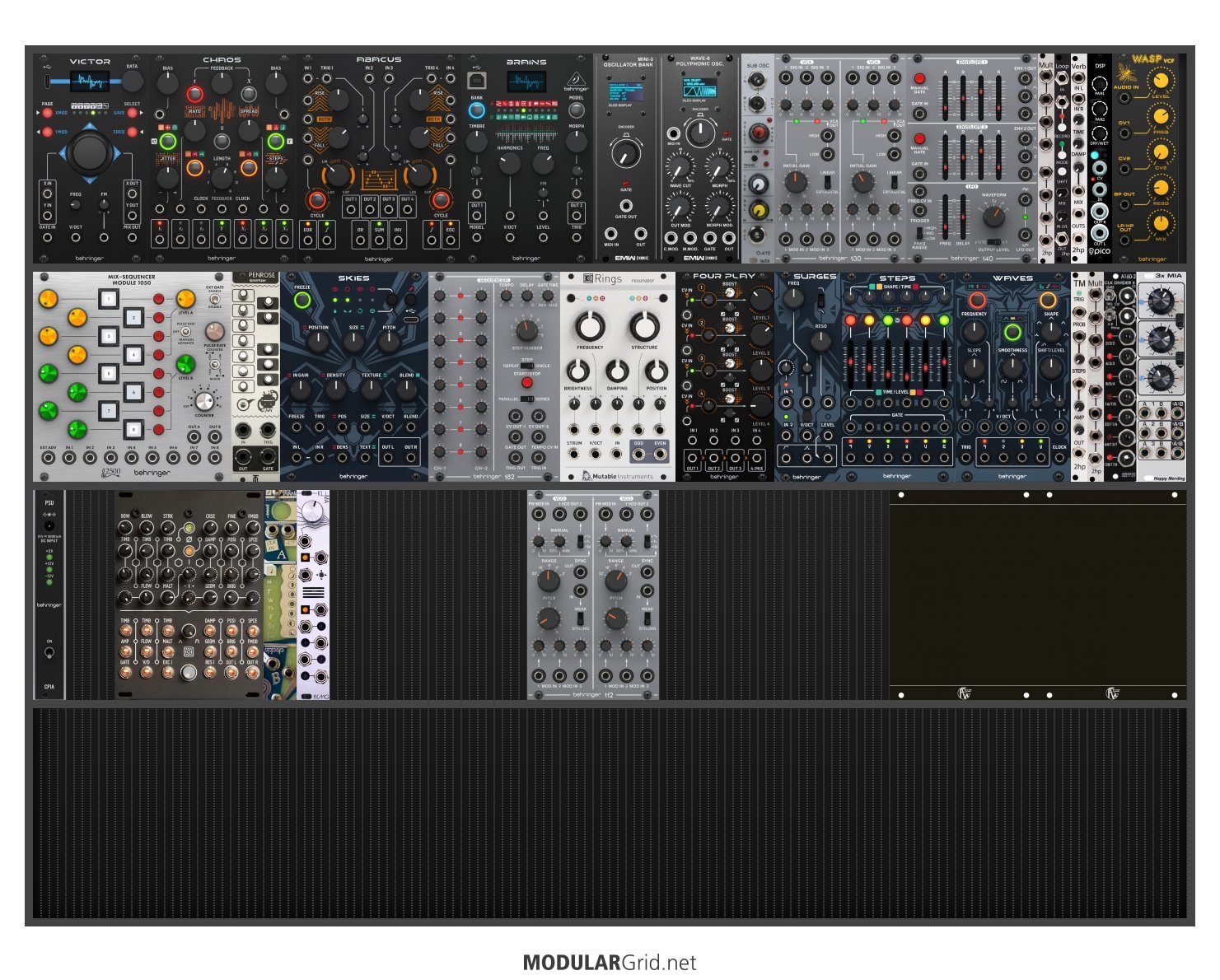Click left VCA INITIAL GAIN knob on 130
The width and height of the screenshot is (1220, 980).
pos(796,182)
